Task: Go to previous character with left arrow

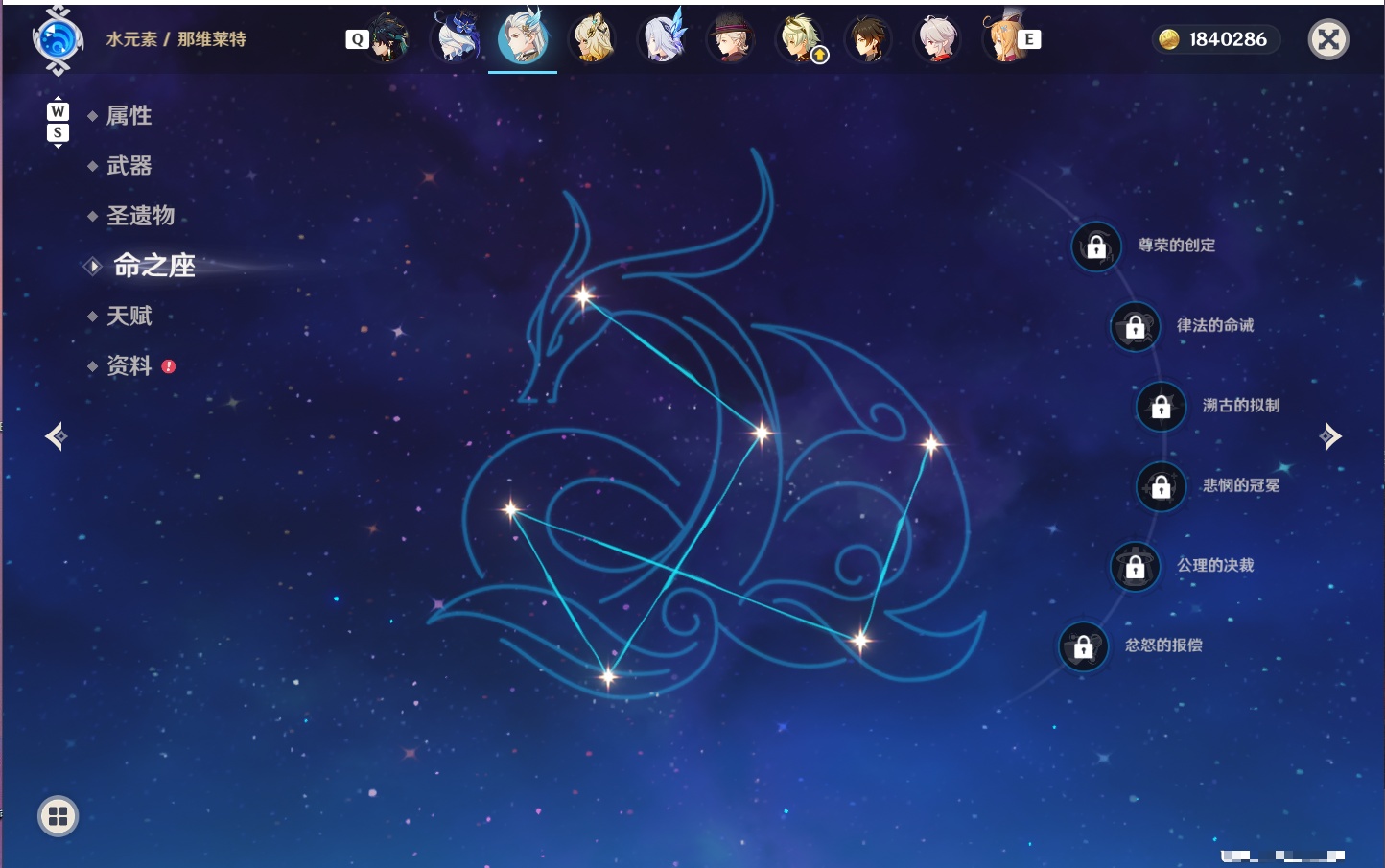Action: pyautogui.click(x=56, y=436)
